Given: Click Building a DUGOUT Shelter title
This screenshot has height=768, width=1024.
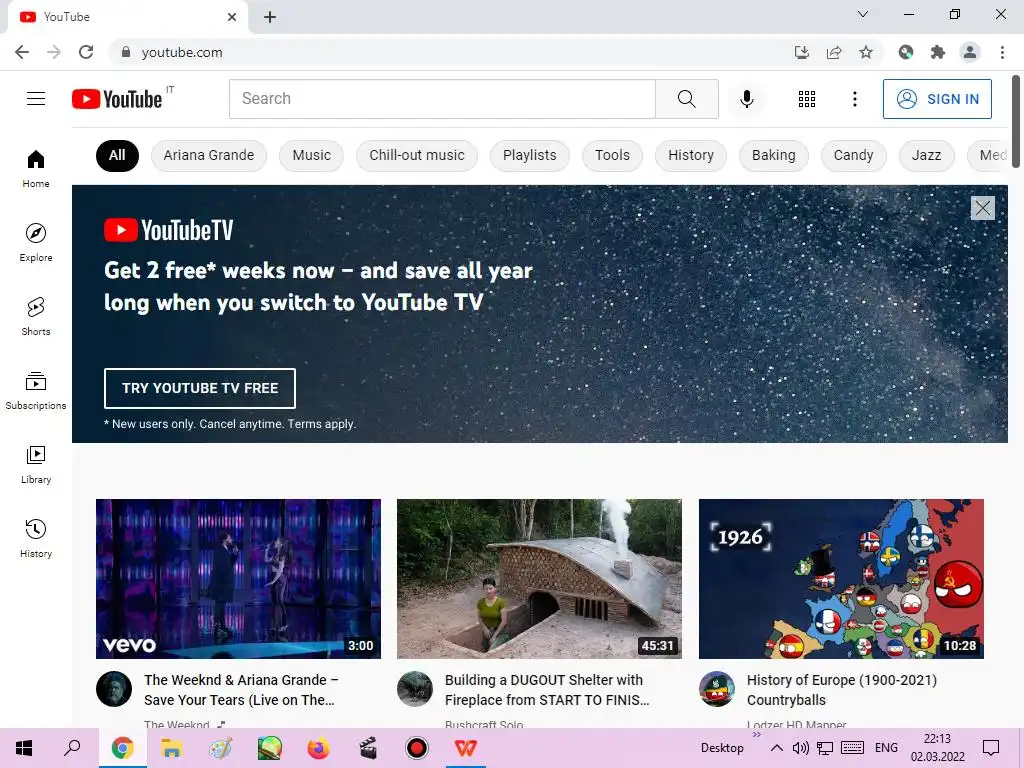Looking at the screenshot, I should pyautogui.click(x=547, y=690).
